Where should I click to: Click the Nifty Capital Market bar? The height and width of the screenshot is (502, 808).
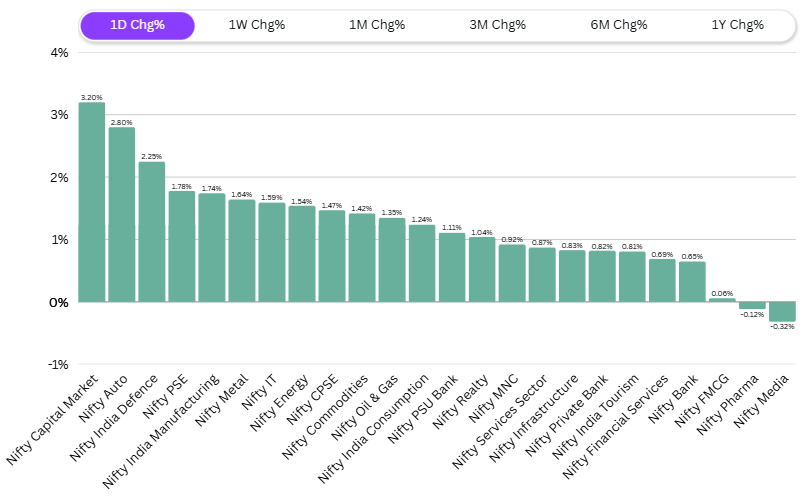92,202
